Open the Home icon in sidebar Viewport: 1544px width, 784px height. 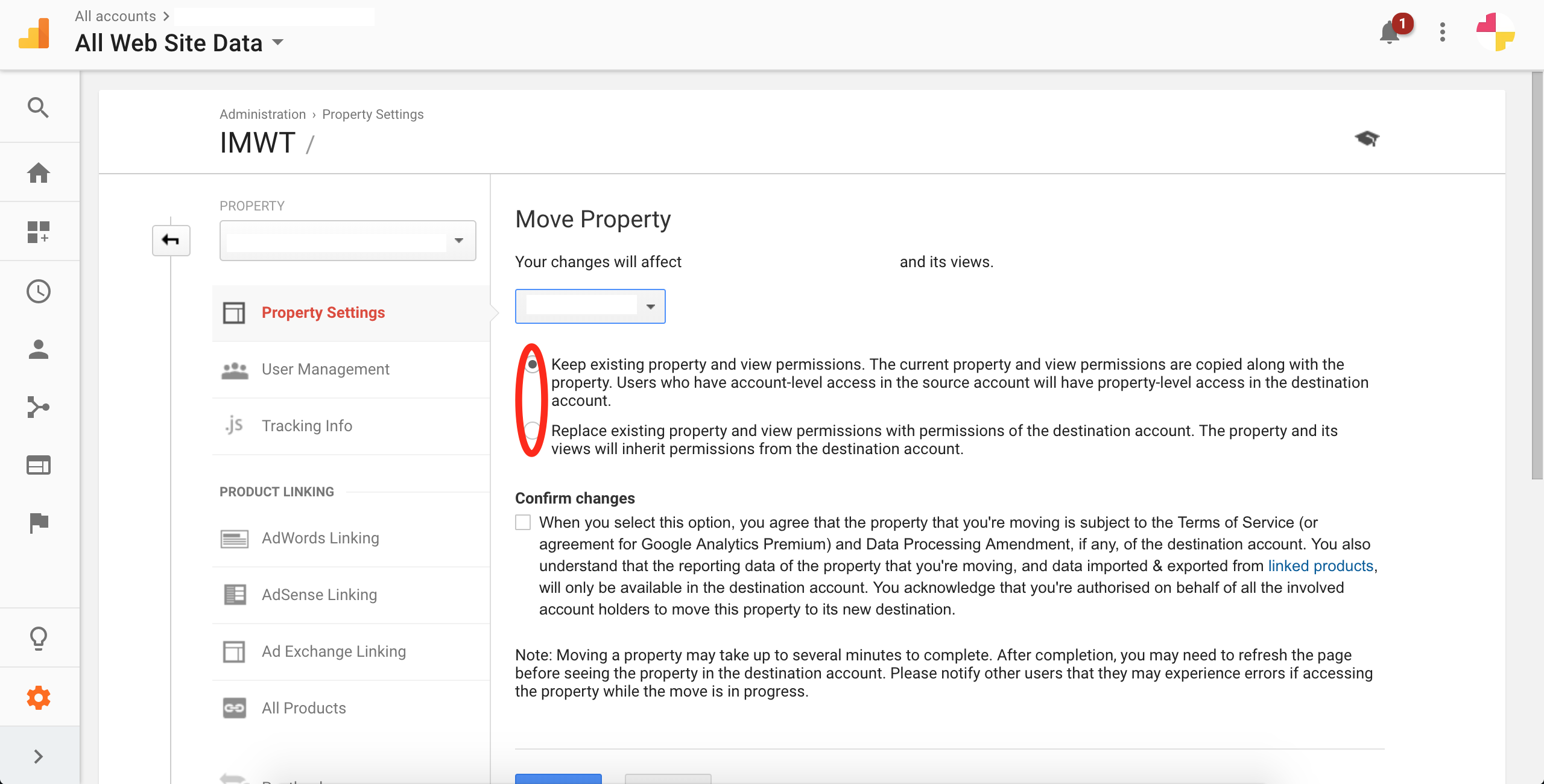[38, 173]
